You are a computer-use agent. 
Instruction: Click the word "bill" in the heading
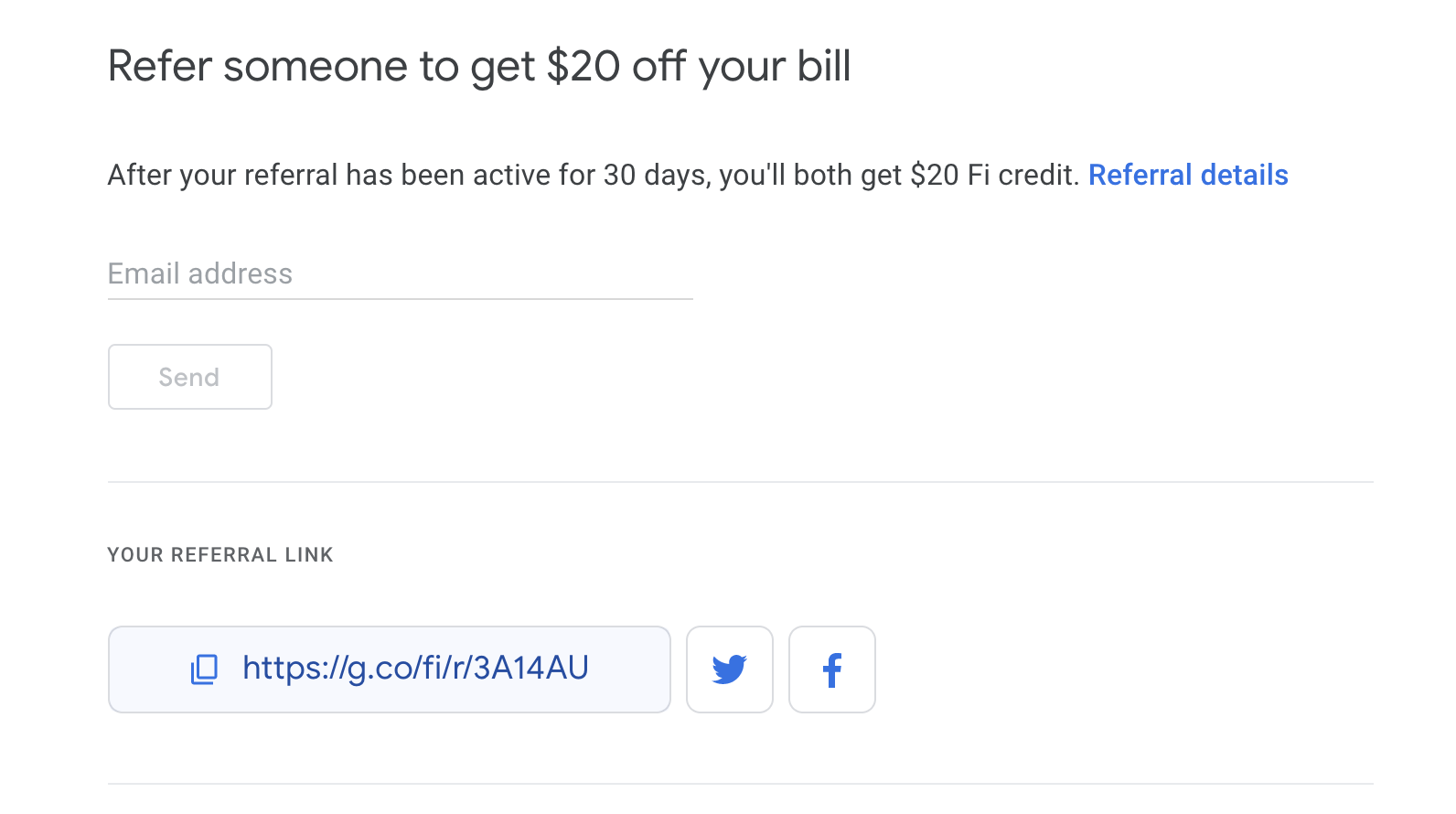point(823,67)
